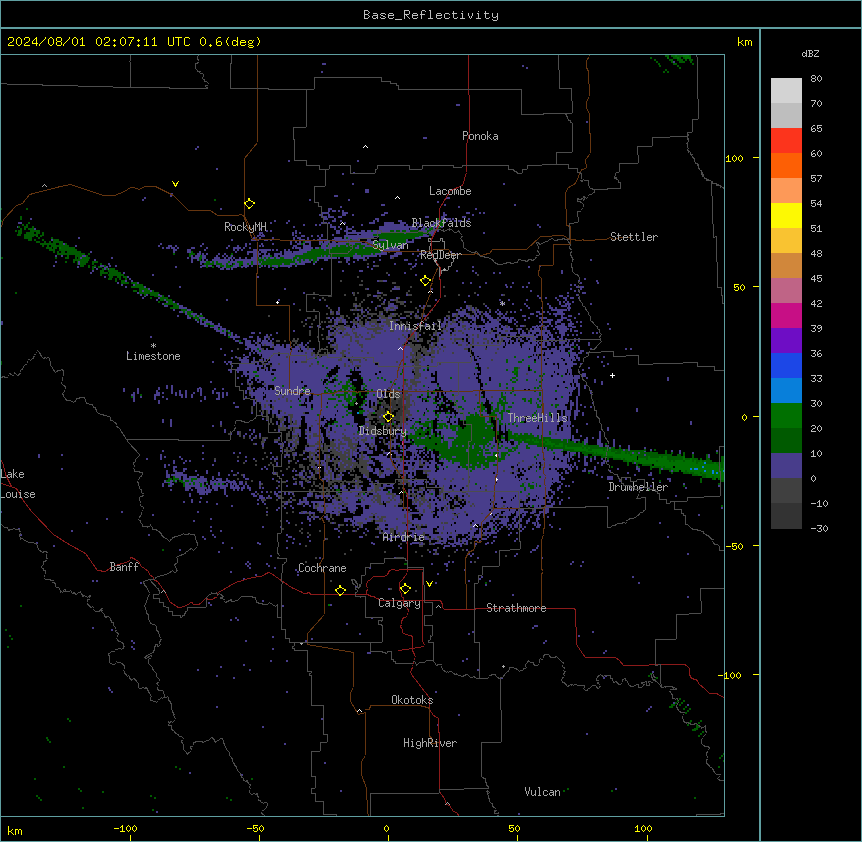Image resolution: width=862 pixels, height=842 pixels.
Task: Click the Banff label
Action: 124,567
